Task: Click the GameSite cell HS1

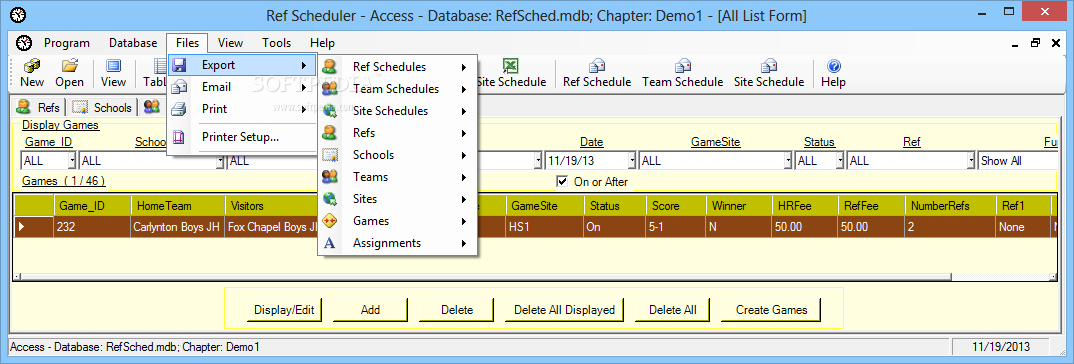Action: pyautogui.click(x=545, y=227)
